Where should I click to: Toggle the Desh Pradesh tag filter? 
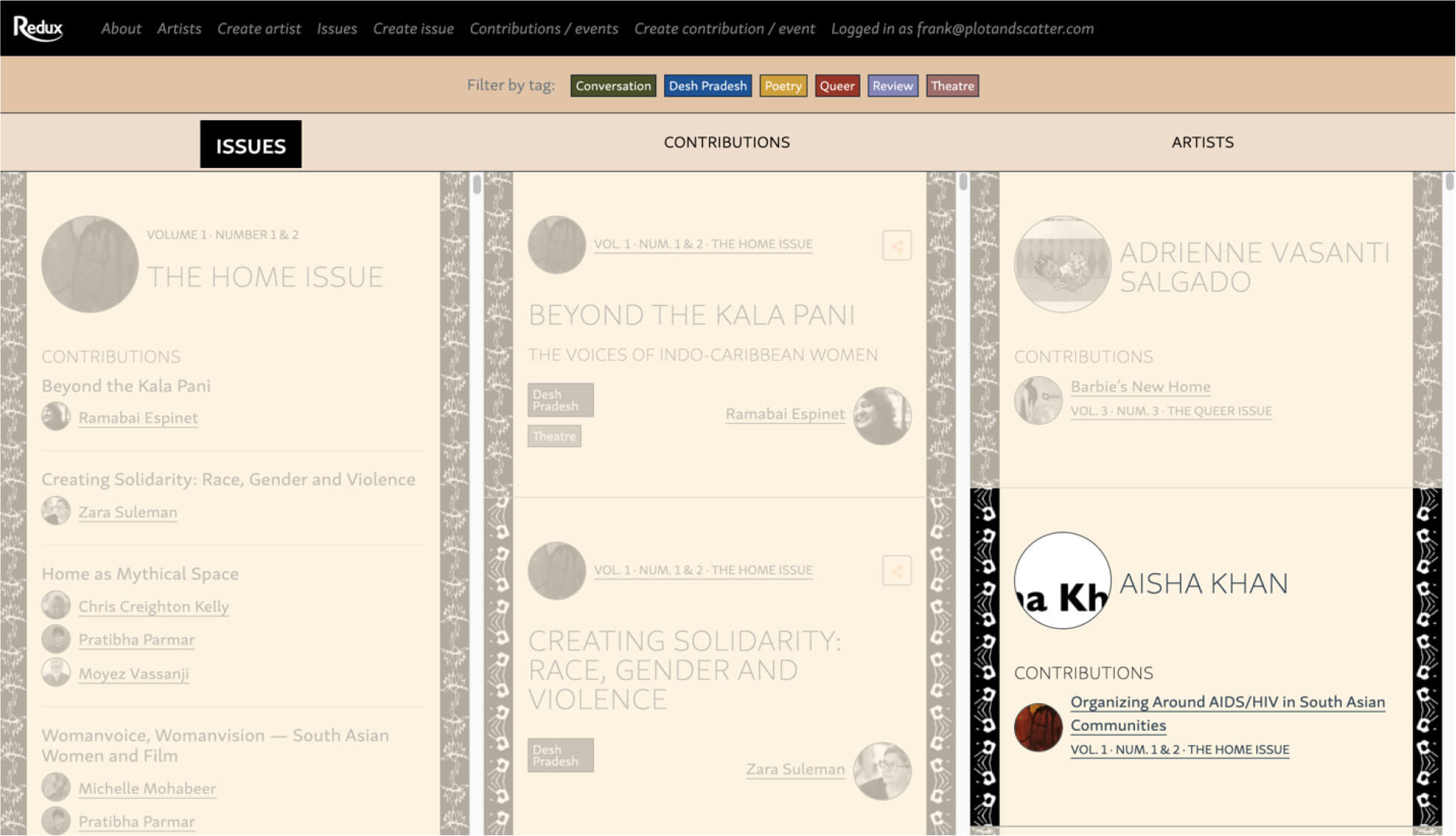(707, 86)
